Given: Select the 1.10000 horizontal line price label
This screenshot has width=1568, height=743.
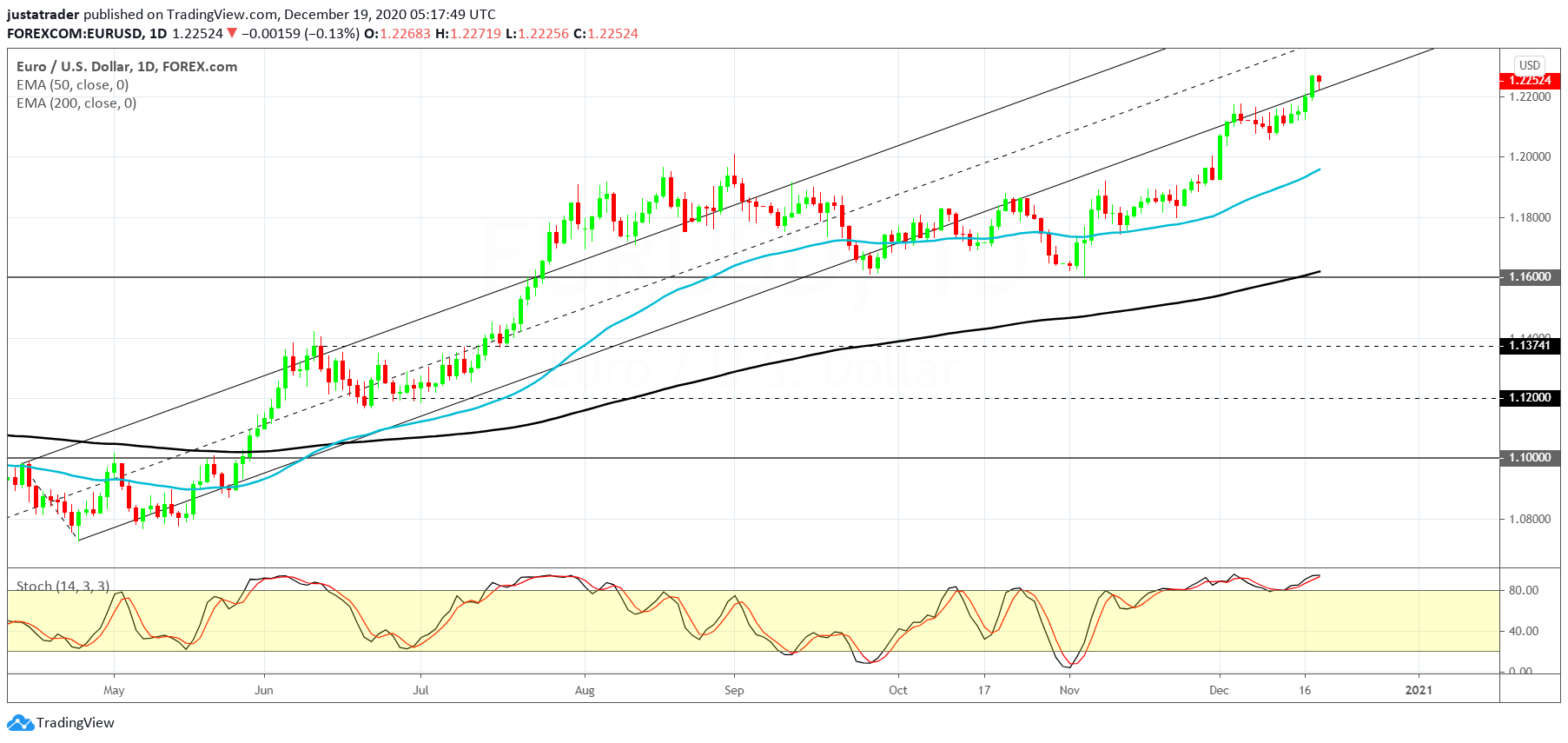Looking at the screenshot, I should [x=1530, y=458].
